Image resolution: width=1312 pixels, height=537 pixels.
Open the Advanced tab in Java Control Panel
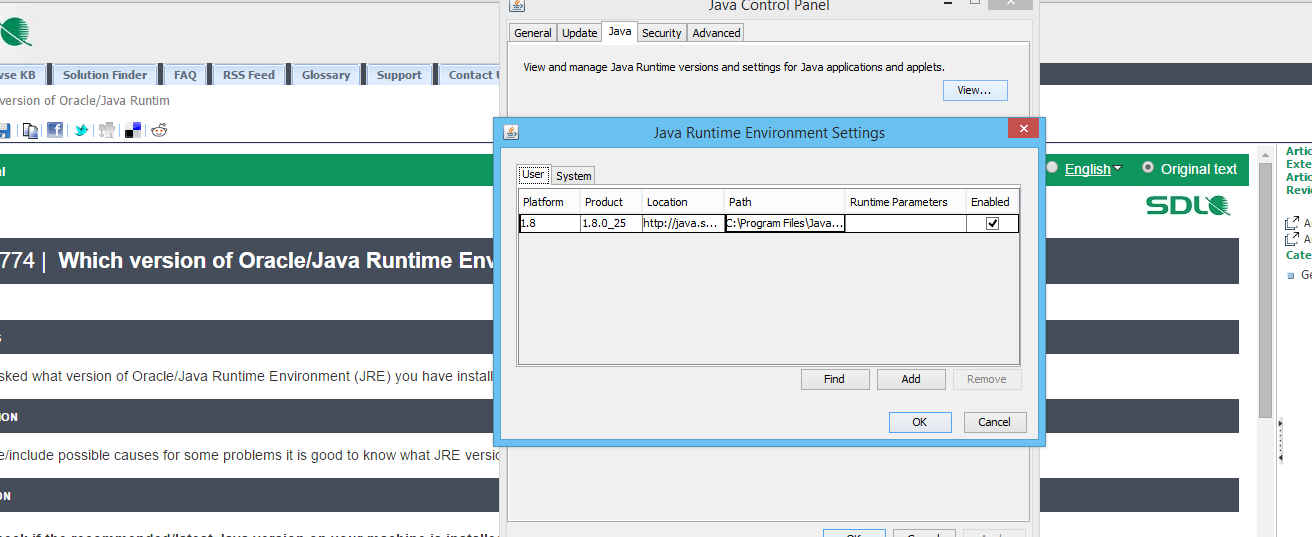coord(716,33)
